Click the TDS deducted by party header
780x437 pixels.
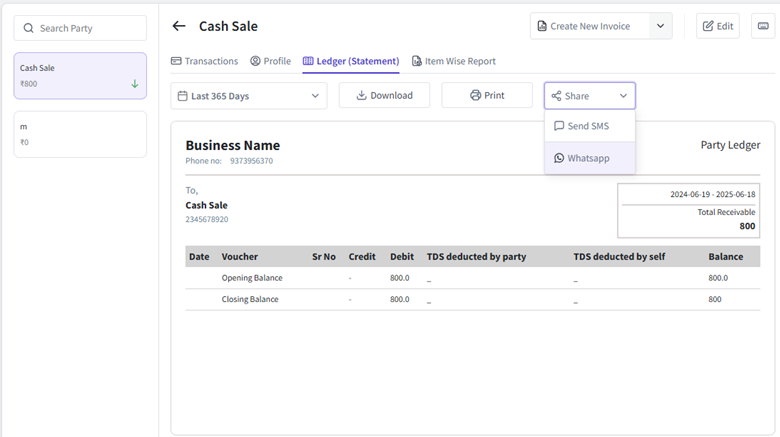tap(476, 257)
